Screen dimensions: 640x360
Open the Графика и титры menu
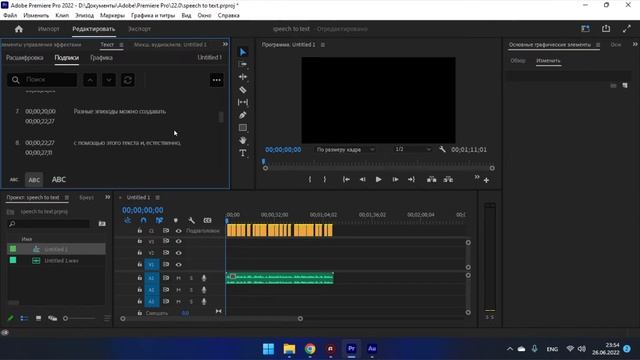pos(153,16)
